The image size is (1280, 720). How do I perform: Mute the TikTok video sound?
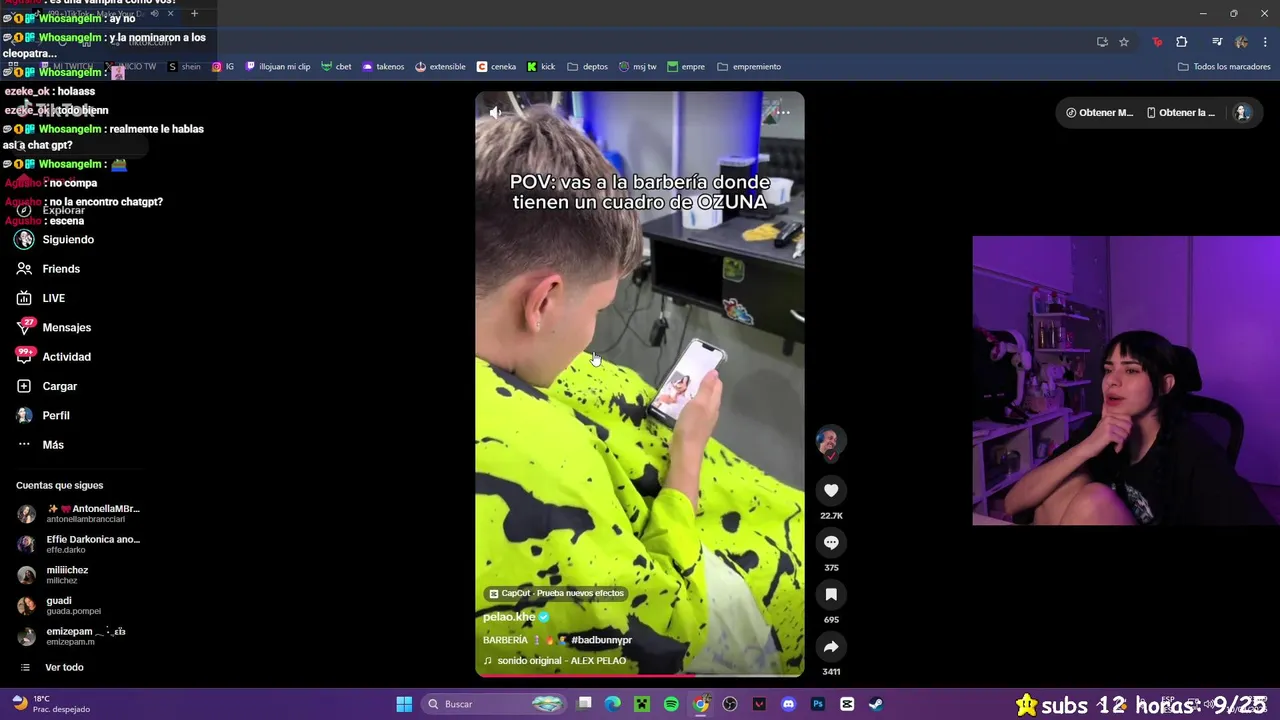(x=495, y=112)
